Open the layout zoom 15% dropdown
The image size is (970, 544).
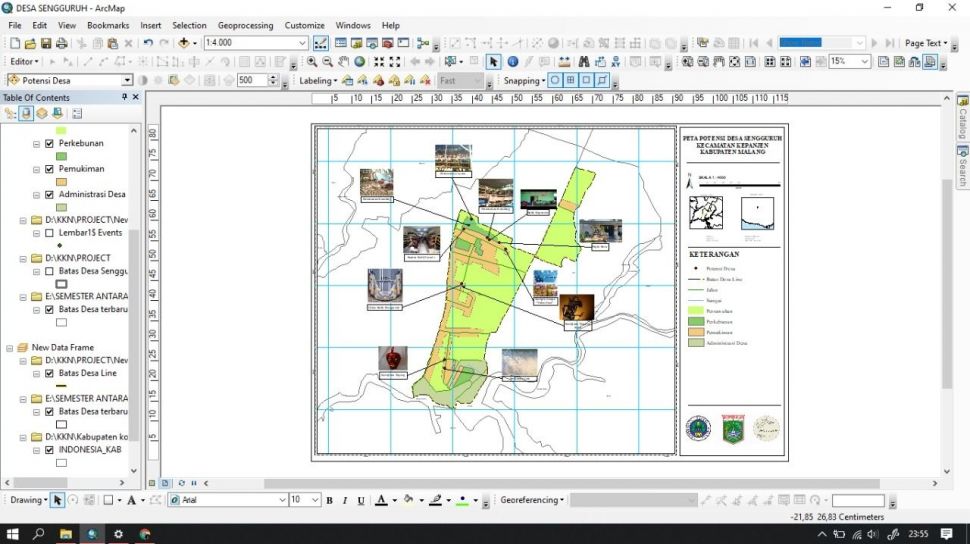click(x=864, y=61)
